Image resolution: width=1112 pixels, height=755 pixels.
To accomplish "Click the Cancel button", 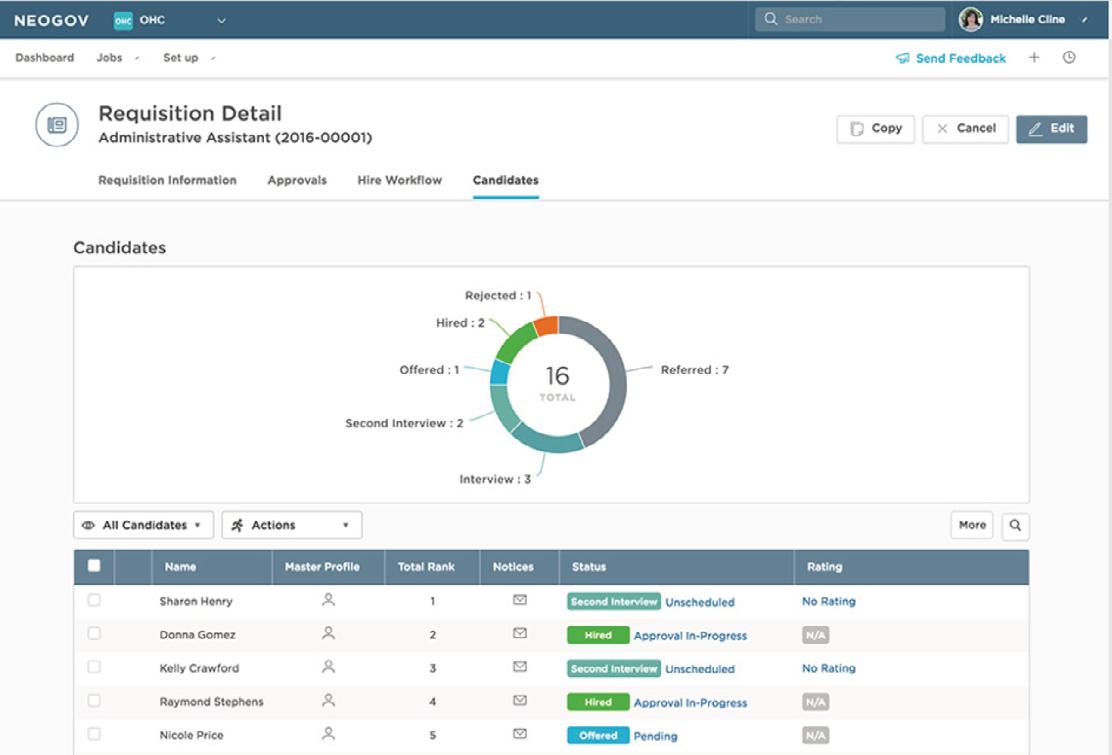I will pos(965,129).
